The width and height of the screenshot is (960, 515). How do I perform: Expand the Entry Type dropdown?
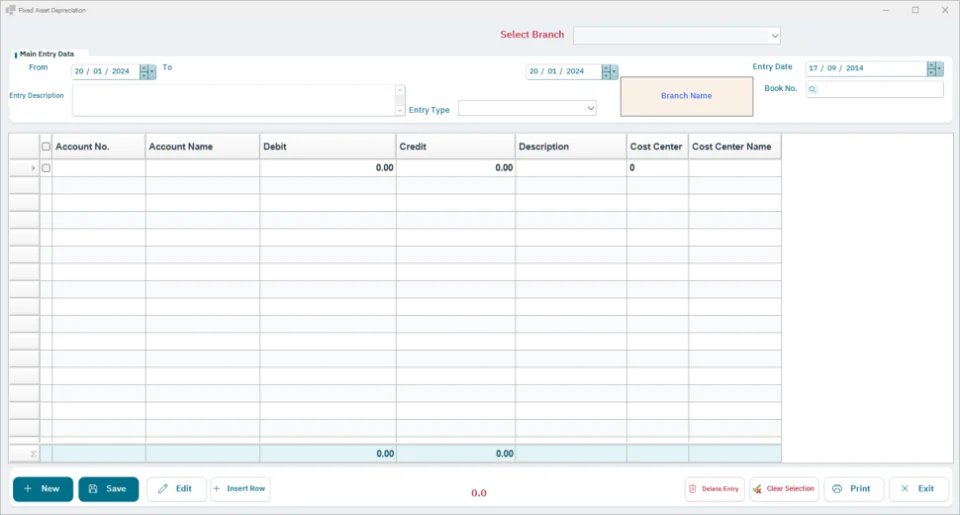(590, 108)
